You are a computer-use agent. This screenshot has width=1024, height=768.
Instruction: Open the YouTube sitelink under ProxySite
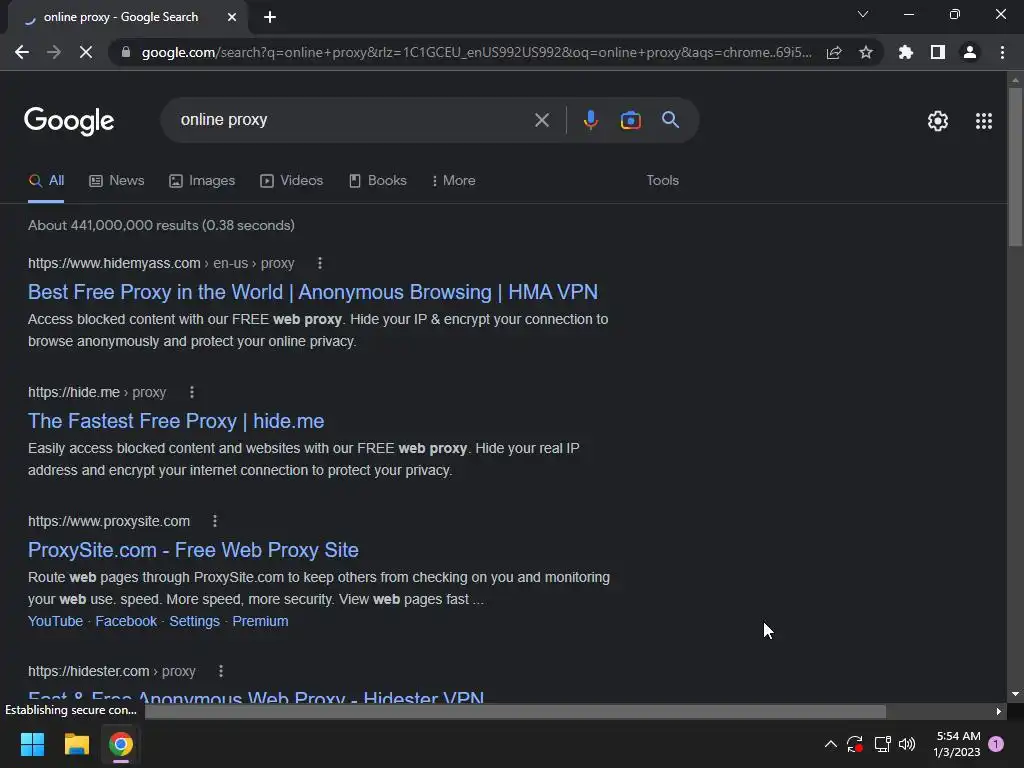pos(56,621)
